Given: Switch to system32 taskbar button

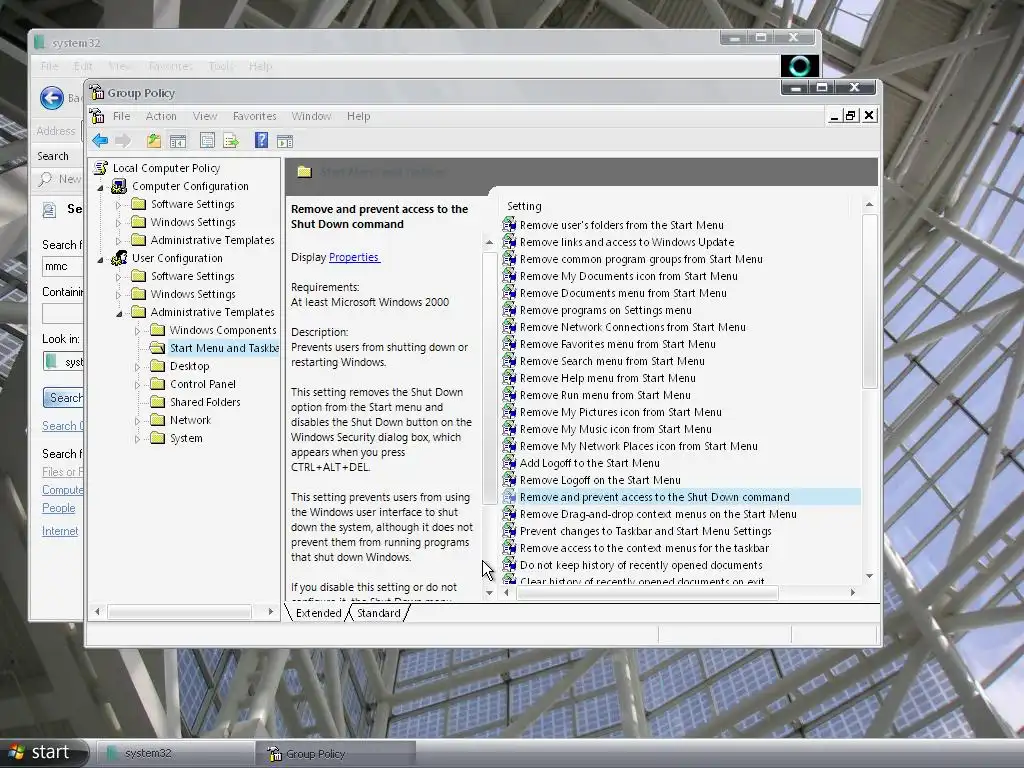Looking at the screenshot, I should pyautogui.click(x=174, y=754).
